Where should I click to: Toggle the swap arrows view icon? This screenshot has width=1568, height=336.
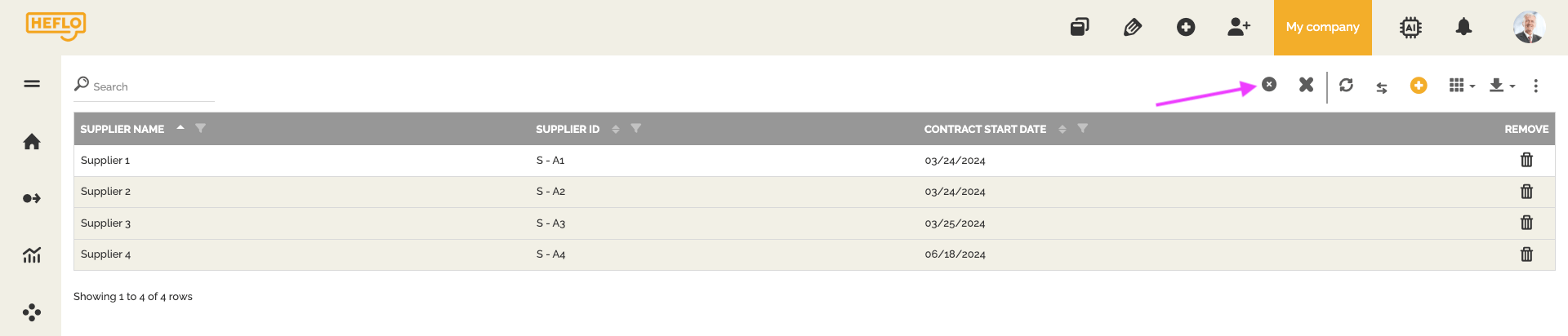click(1382, 87)
